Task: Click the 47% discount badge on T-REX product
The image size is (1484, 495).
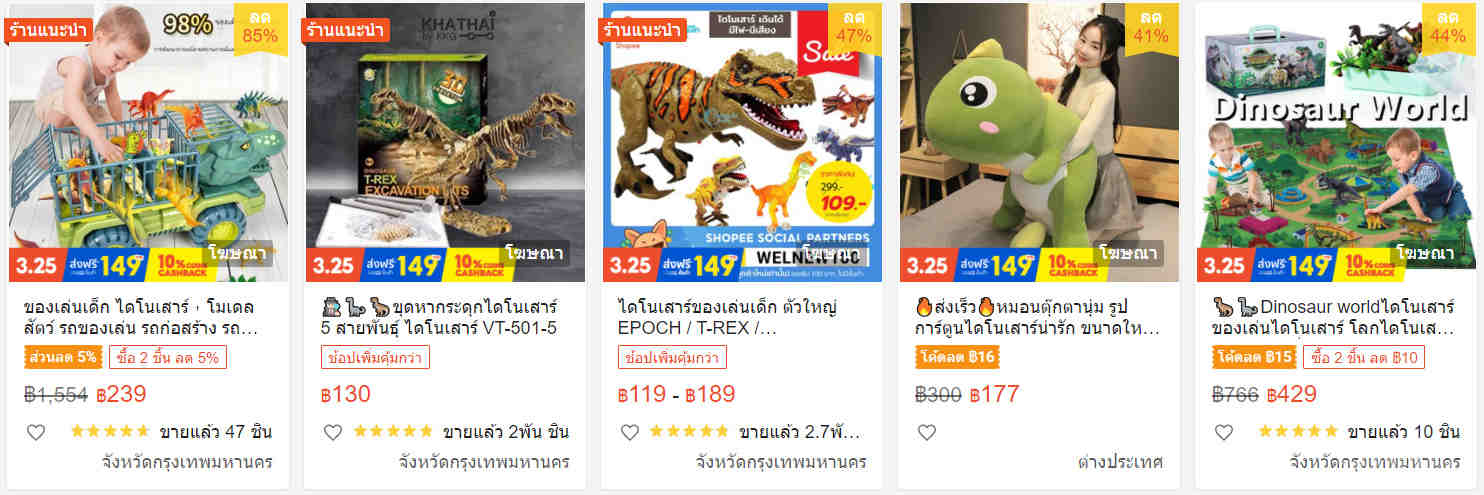Action: pos(854,27)
